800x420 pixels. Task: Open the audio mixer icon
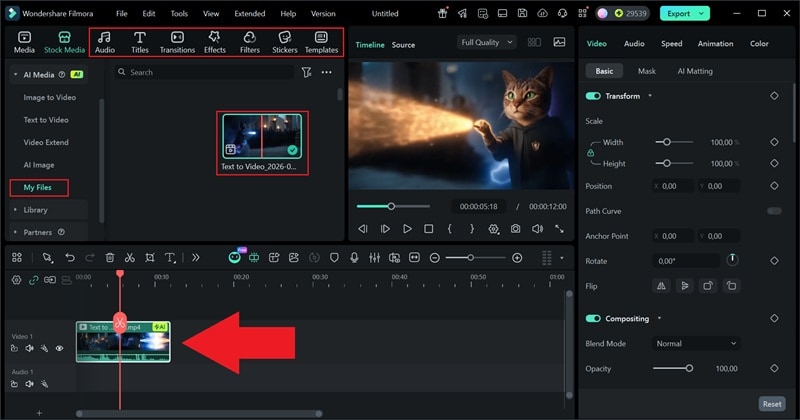pyautogui.click(x=374, y=258)
